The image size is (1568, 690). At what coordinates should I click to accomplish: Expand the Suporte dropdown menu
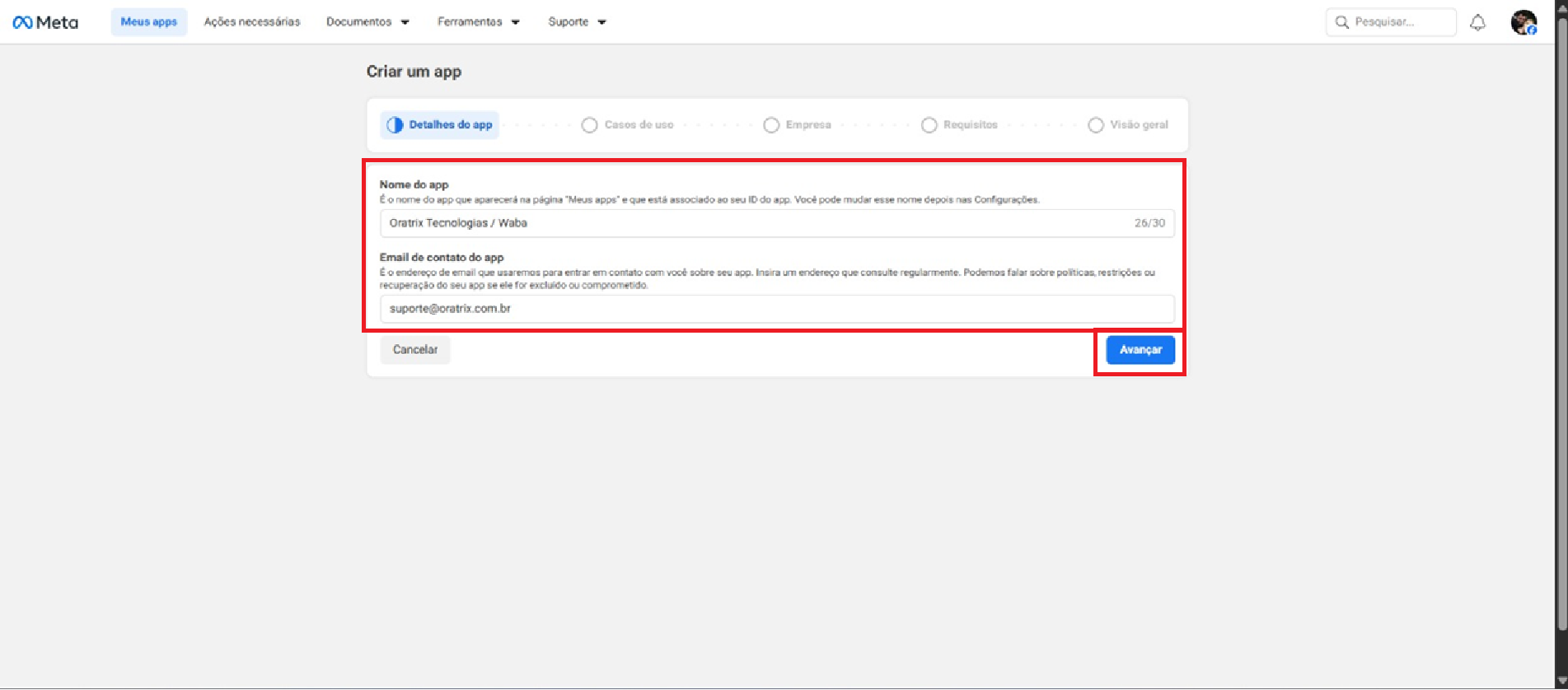[x=577, y=22]
